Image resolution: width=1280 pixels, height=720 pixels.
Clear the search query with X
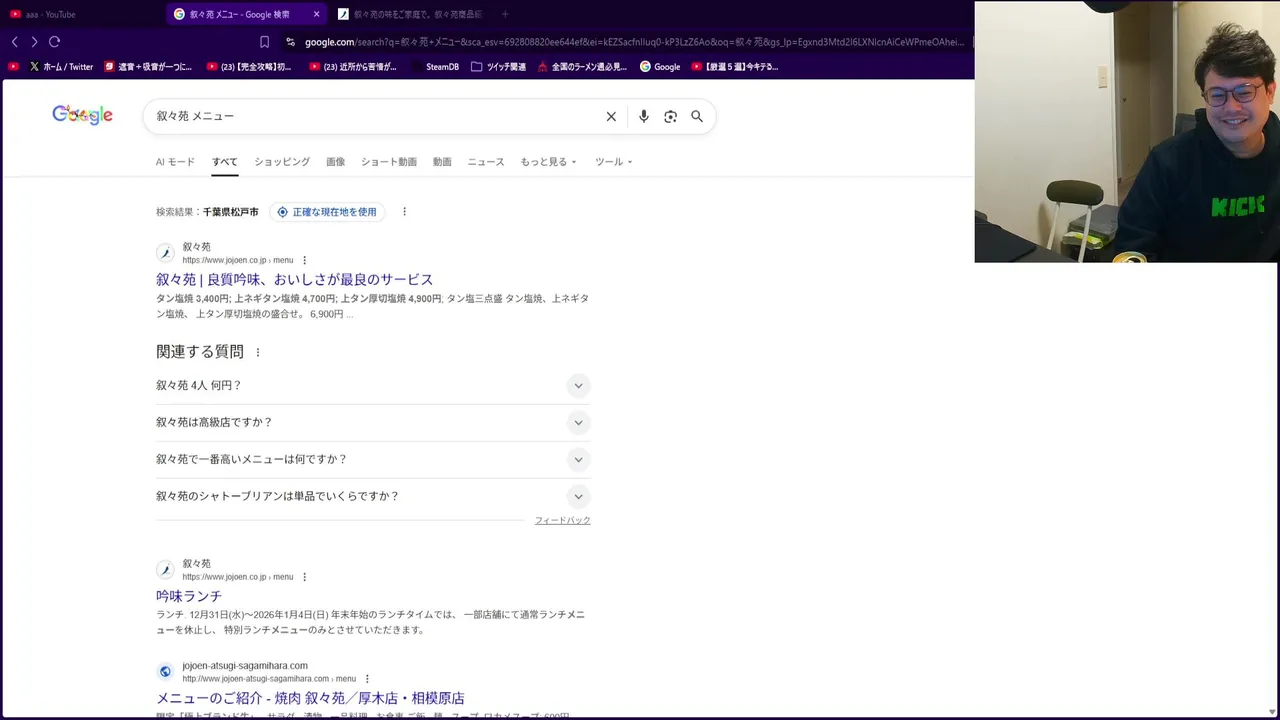(x=611, y=117)
